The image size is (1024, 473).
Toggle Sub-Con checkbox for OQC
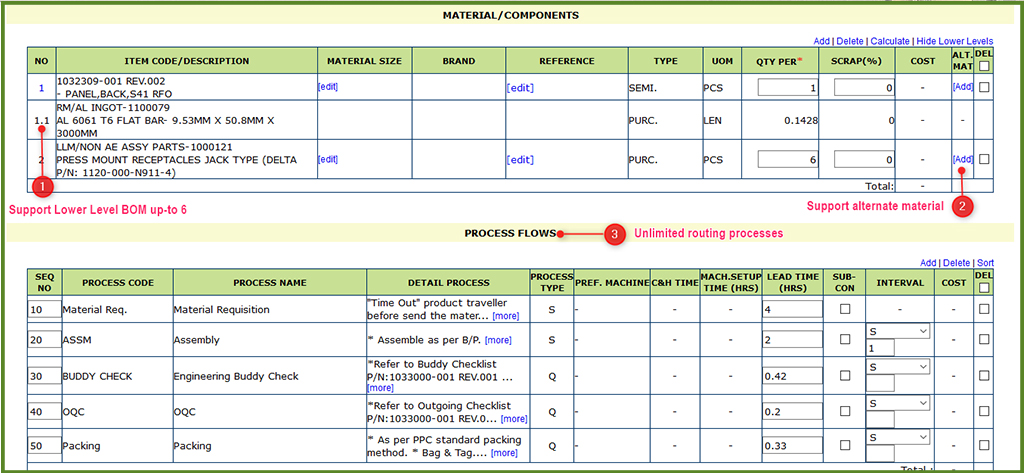(845, 412)
